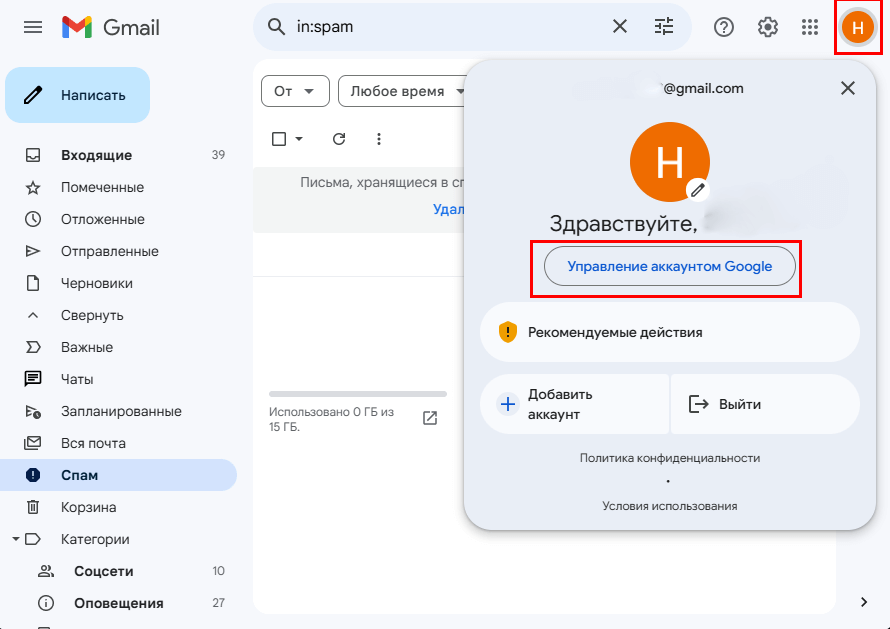This screenshot has width=890, height=629.
Task: Open the 'Входящие' inbox folder
Action: [96, 155]
